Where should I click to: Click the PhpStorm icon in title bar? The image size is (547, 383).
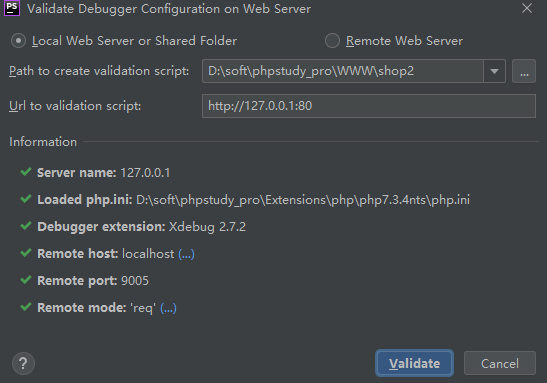point(12,8)
